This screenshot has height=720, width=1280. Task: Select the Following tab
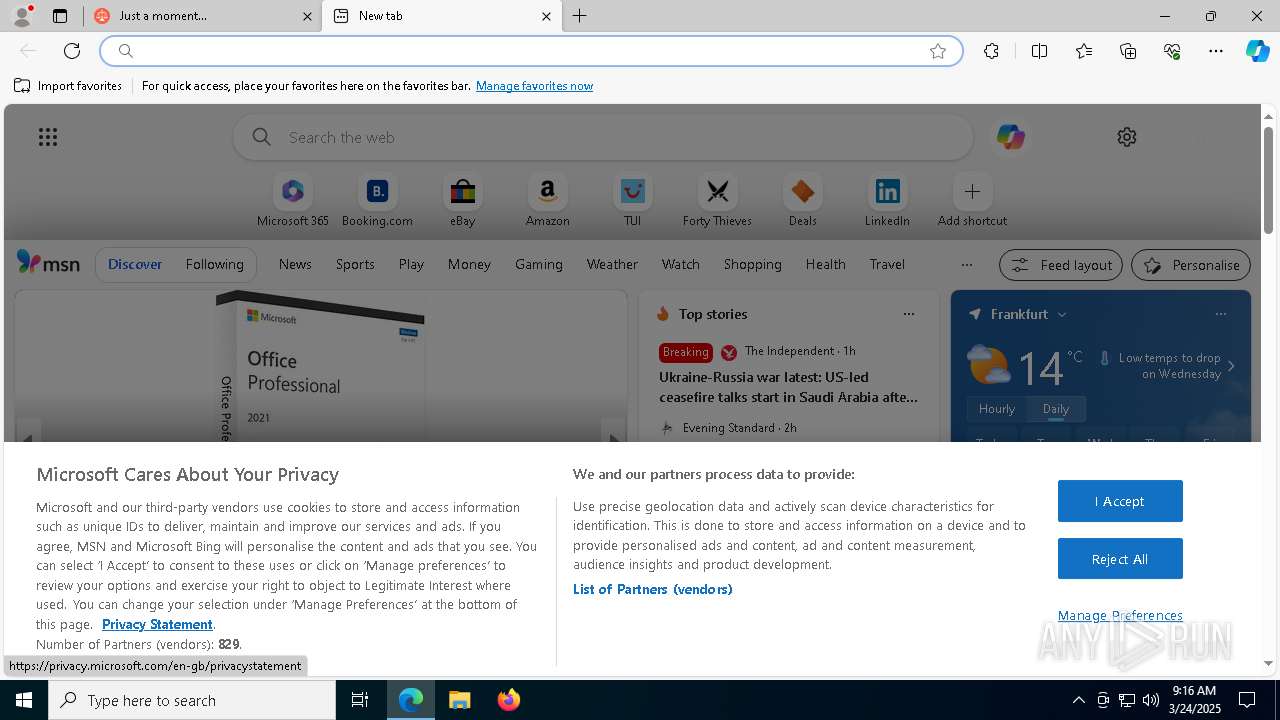coord(214,264)
